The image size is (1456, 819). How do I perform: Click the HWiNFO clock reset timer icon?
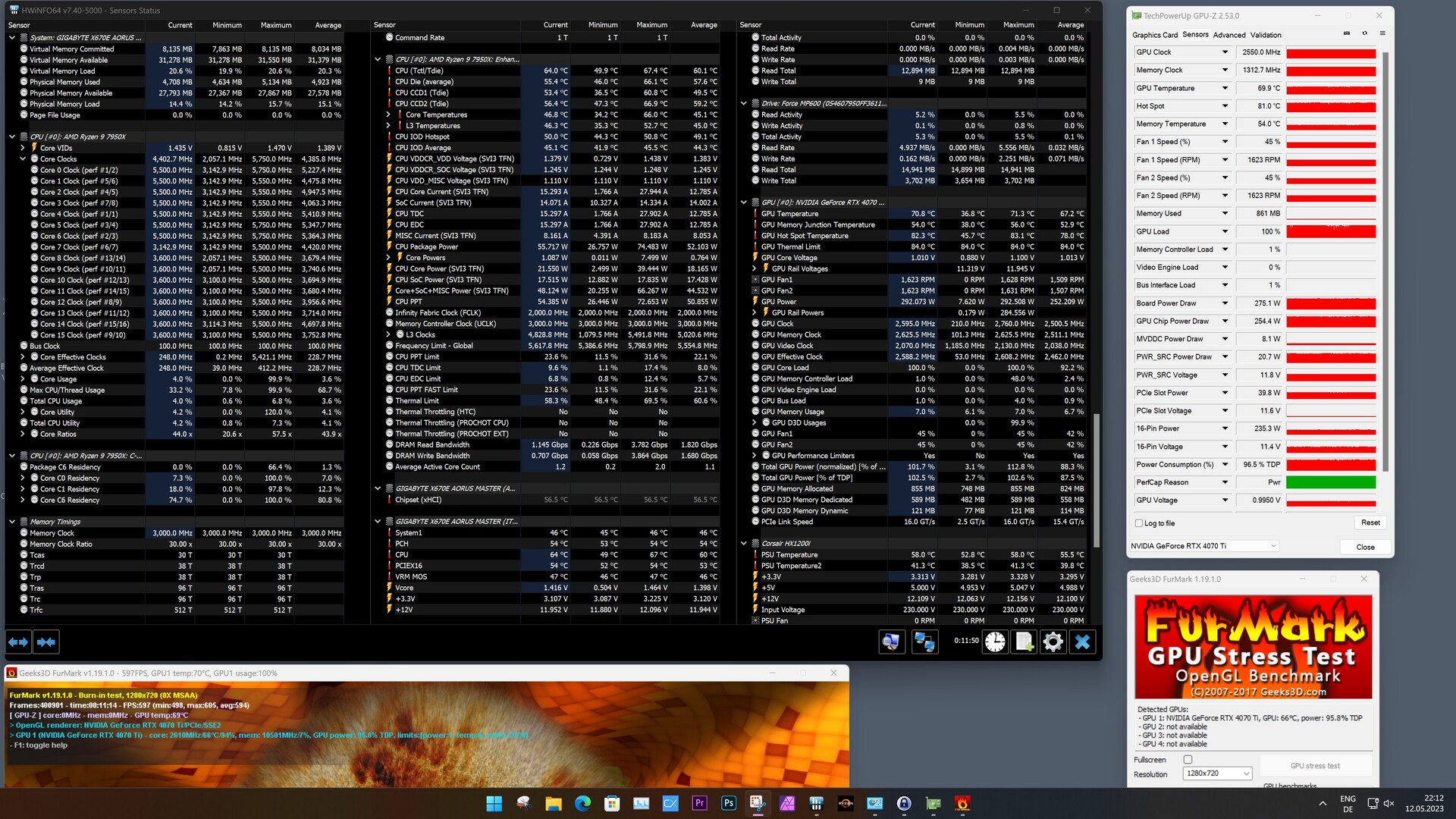click(x=995, y=642)
